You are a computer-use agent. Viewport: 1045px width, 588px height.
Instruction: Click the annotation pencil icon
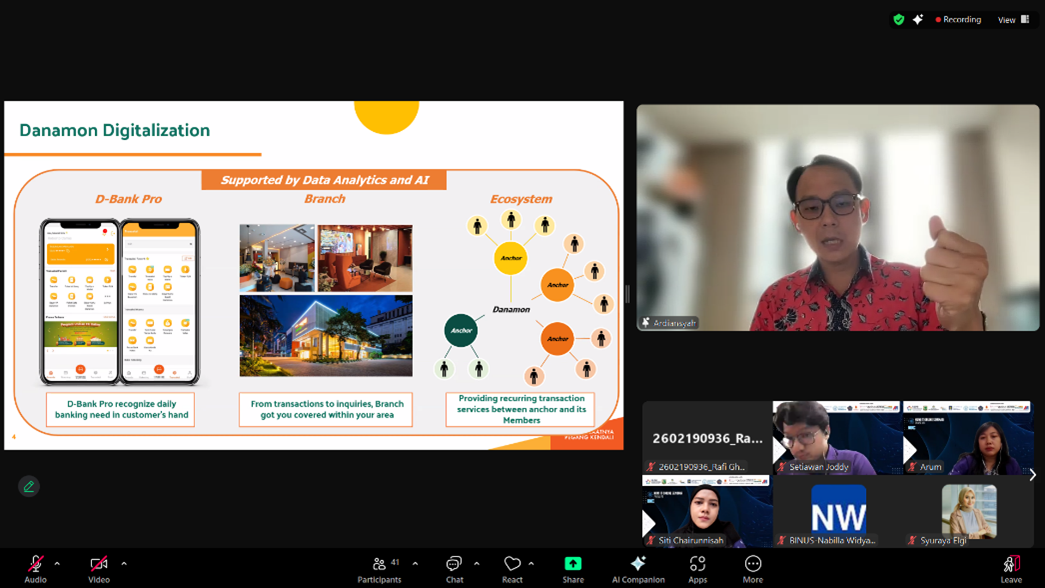pos(29,487)
